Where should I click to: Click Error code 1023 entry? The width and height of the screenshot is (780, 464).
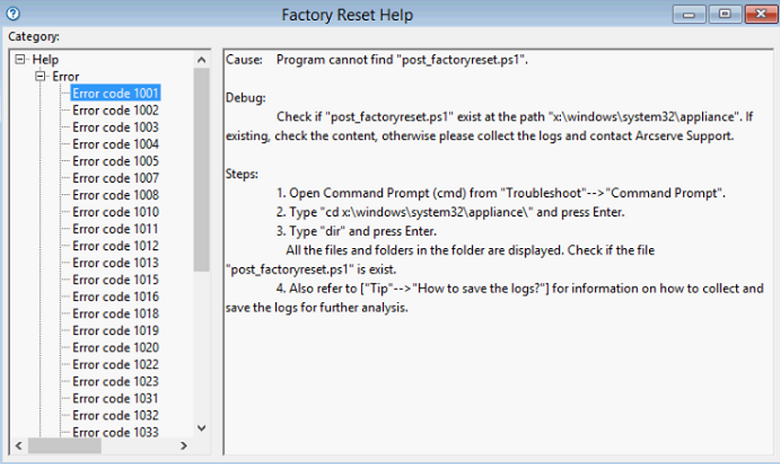tap(115, 381)
